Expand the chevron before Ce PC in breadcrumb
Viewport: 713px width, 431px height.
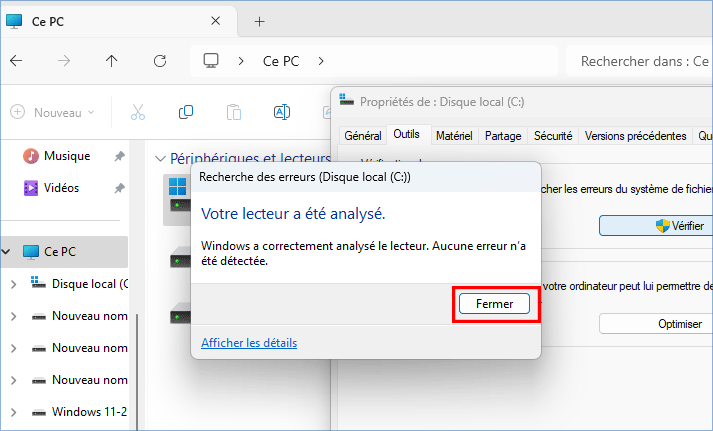point(241,61)
